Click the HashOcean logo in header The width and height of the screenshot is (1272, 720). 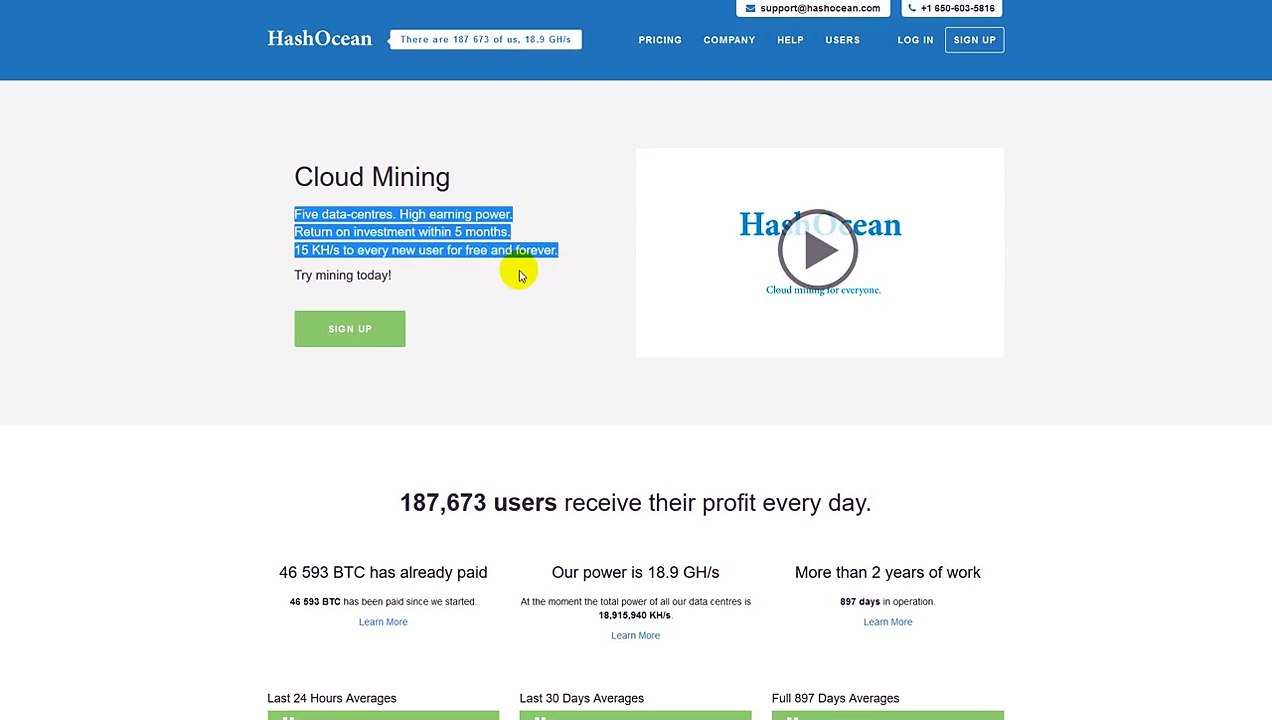tap(319, 39)
